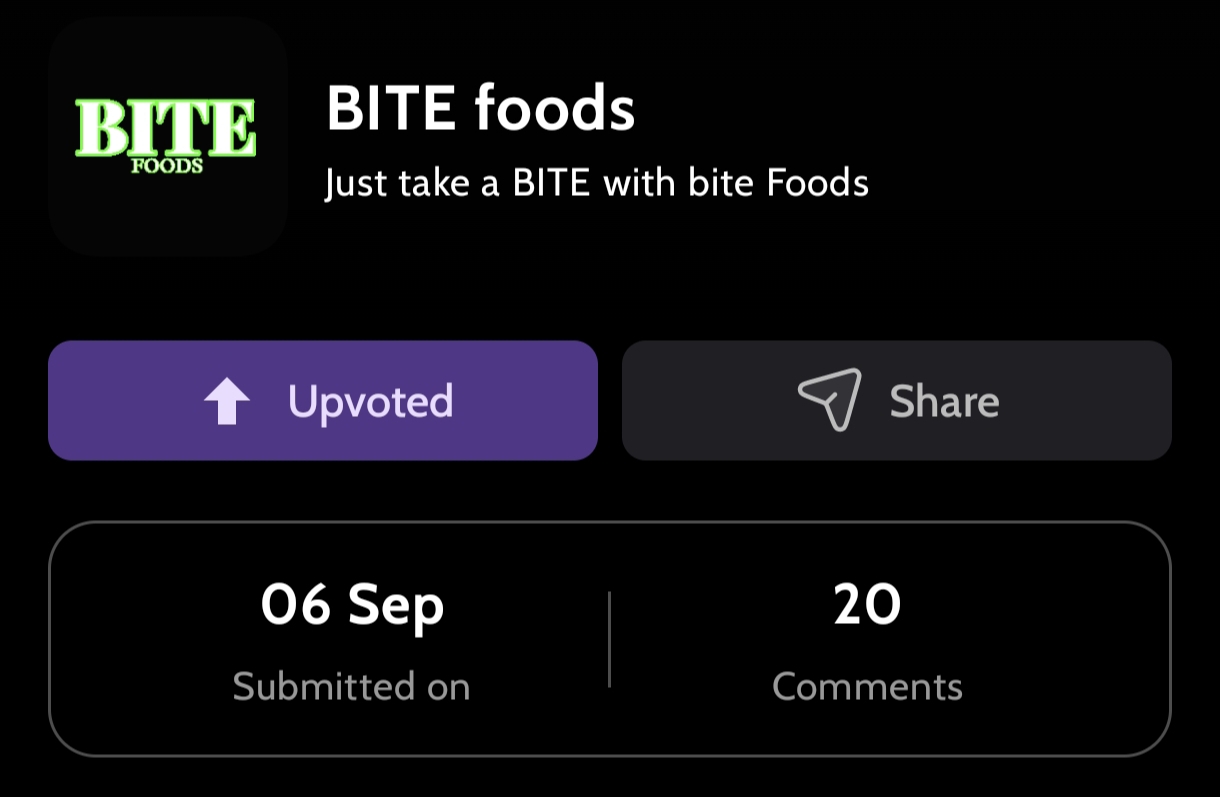Click the BITE Foods app logo
This screenshot has width=1220, height=797.
(x=167, y=136)
